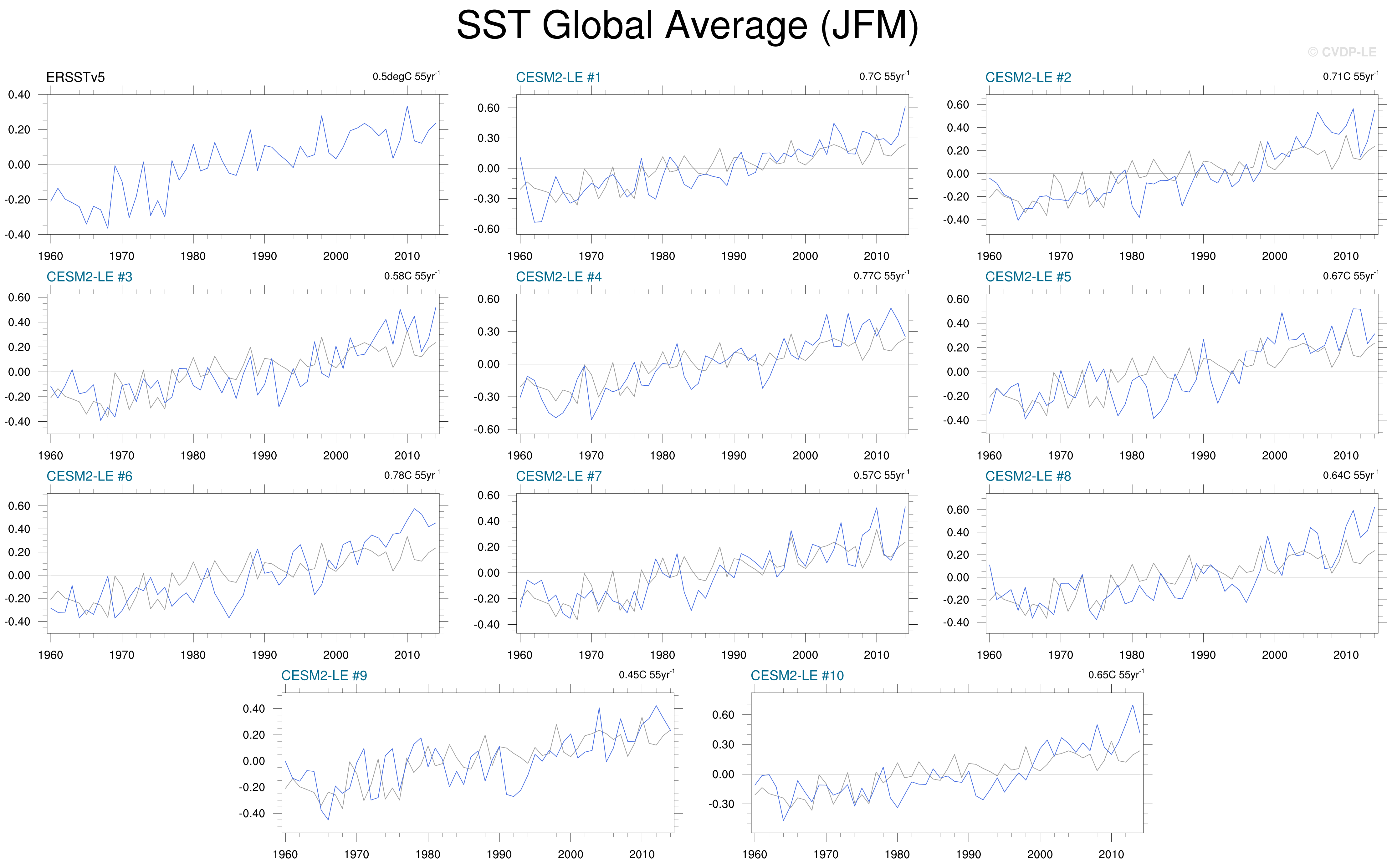Open the CESM2-LE #8 panel title
This screenshot has height=868, width=1392.
coord(1028,476)
